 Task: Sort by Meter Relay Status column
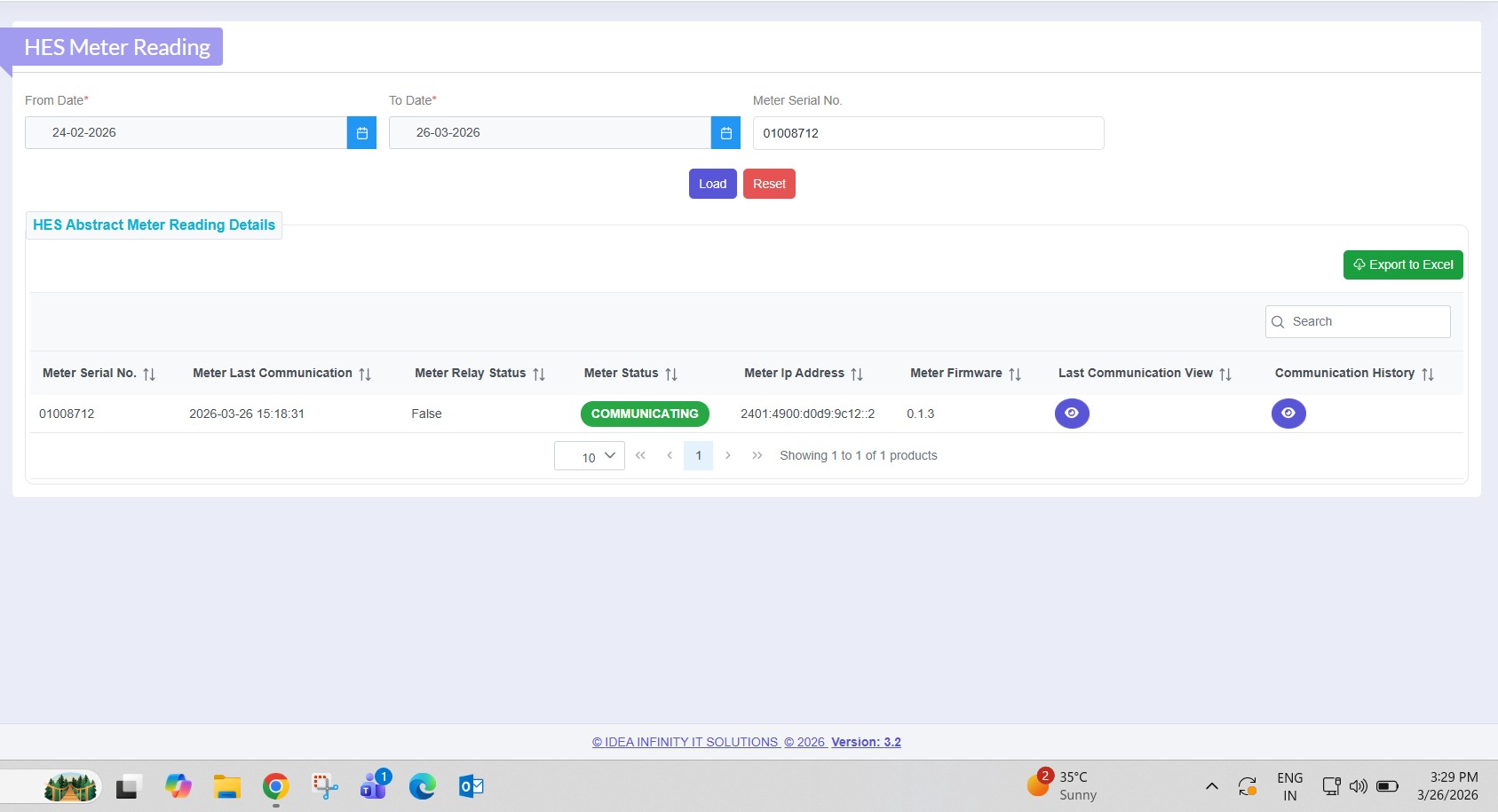click(539, 374)
